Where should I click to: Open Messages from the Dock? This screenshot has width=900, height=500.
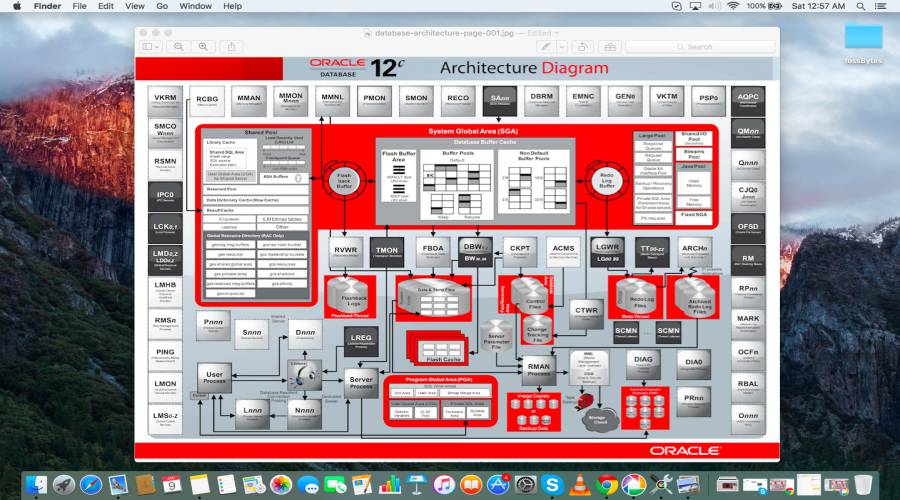[x=308, y=486]
